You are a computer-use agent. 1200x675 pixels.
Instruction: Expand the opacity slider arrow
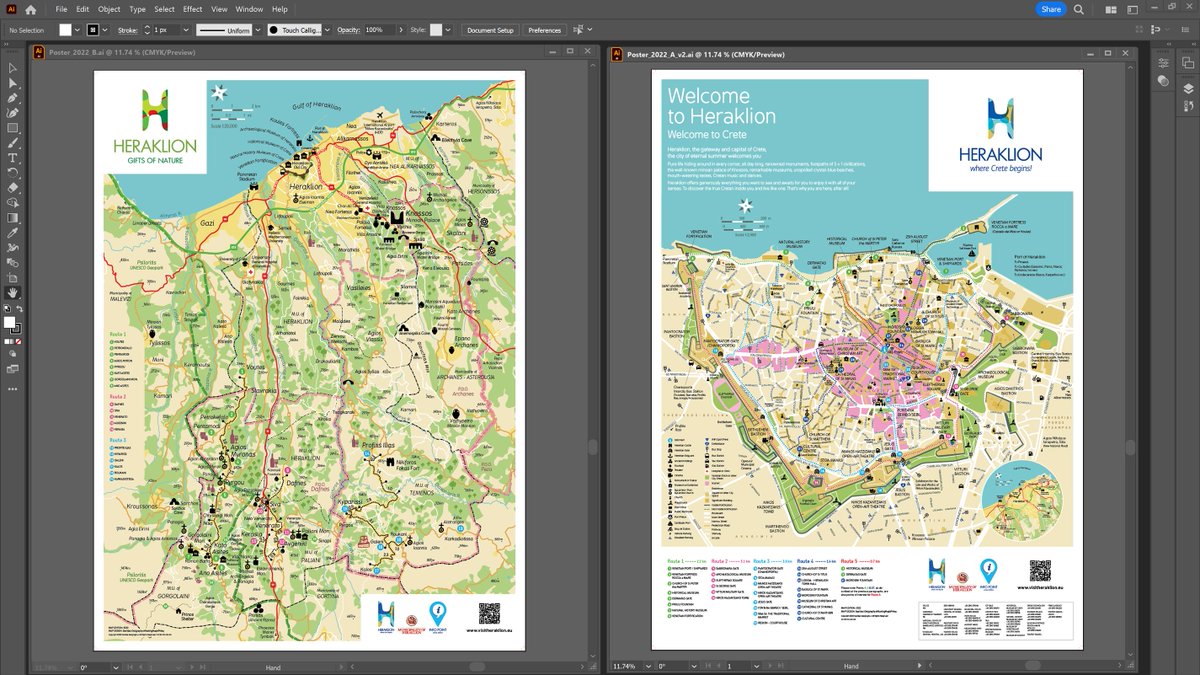(x=401, y=30)
